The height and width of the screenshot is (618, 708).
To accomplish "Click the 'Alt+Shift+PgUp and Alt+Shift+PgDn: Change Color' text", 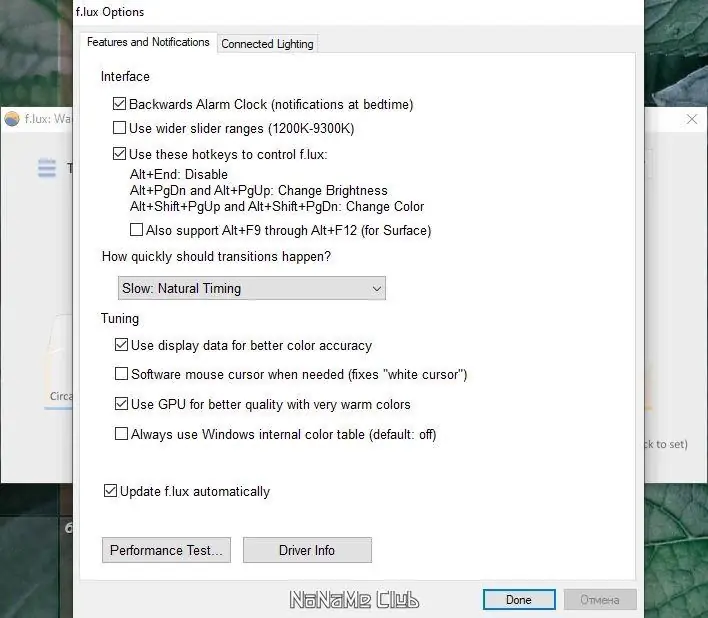I will click(277, 207).
